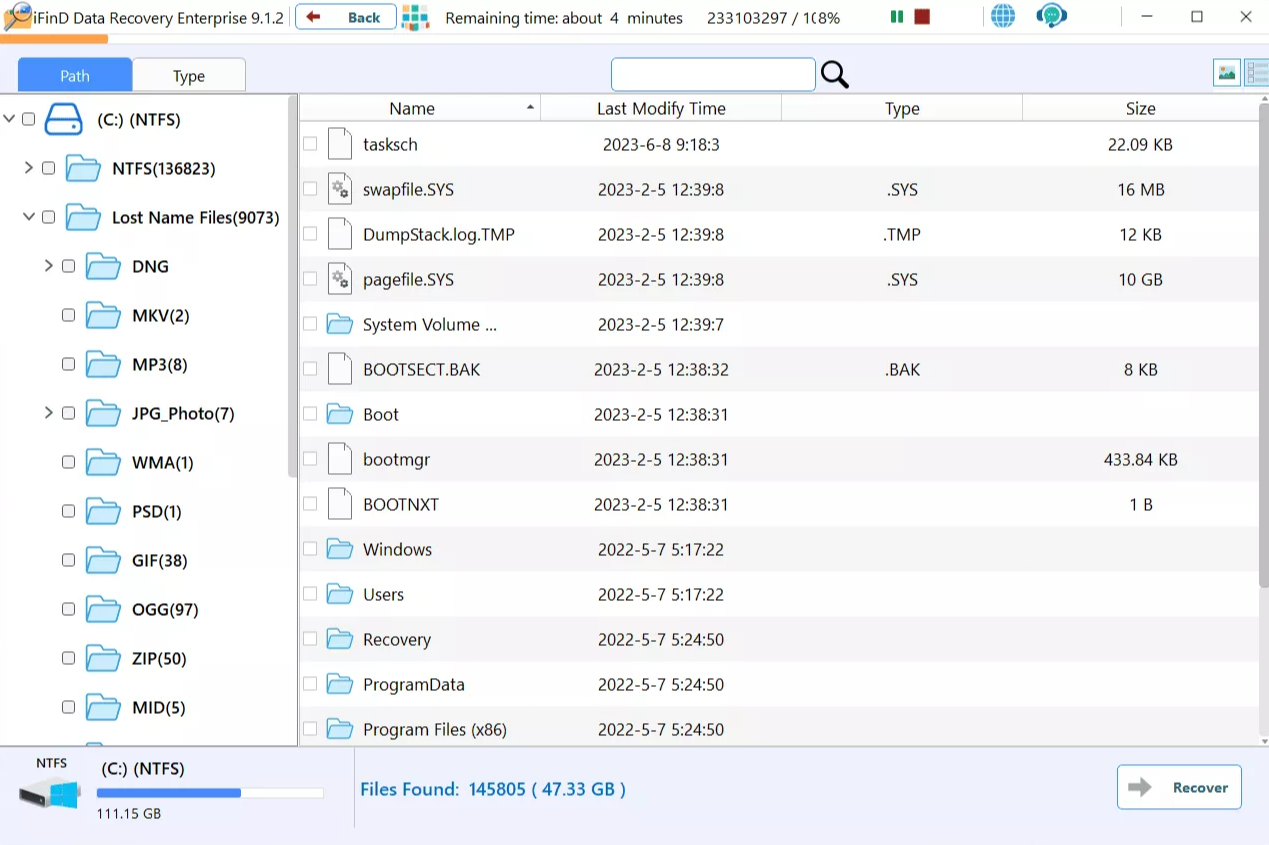Image resolution: width=1269 pixels, height=845 pixels.
Task: Collapse the (C:) (NTFS) tree node
Action: tap(9, 119)
